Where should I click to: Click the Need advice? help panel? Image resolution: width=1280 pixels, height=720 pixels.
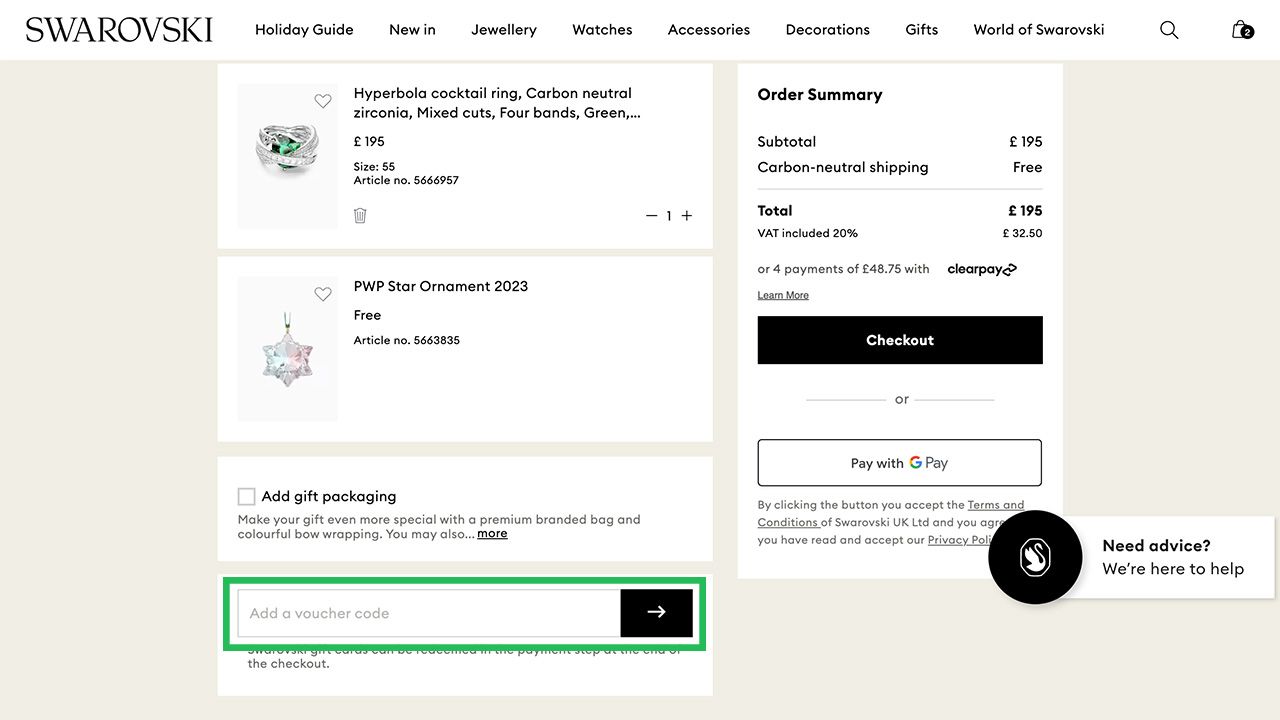(1173, 557)
